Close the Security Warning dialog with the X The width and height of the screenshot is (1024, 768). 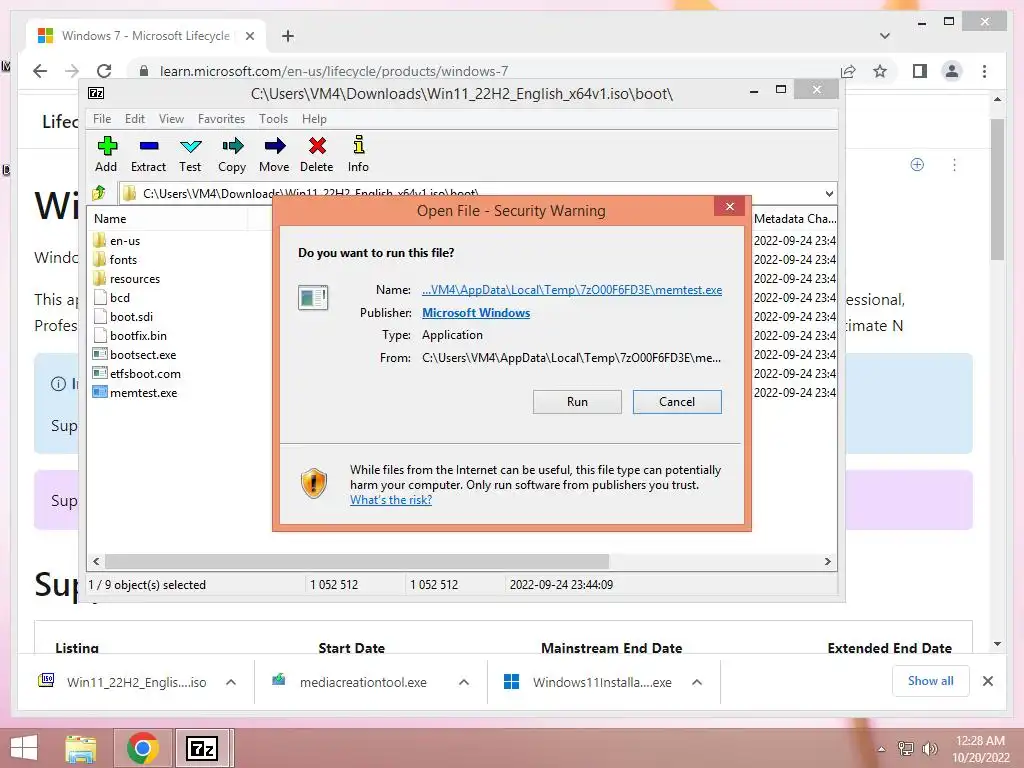click(x=729, y=206)
